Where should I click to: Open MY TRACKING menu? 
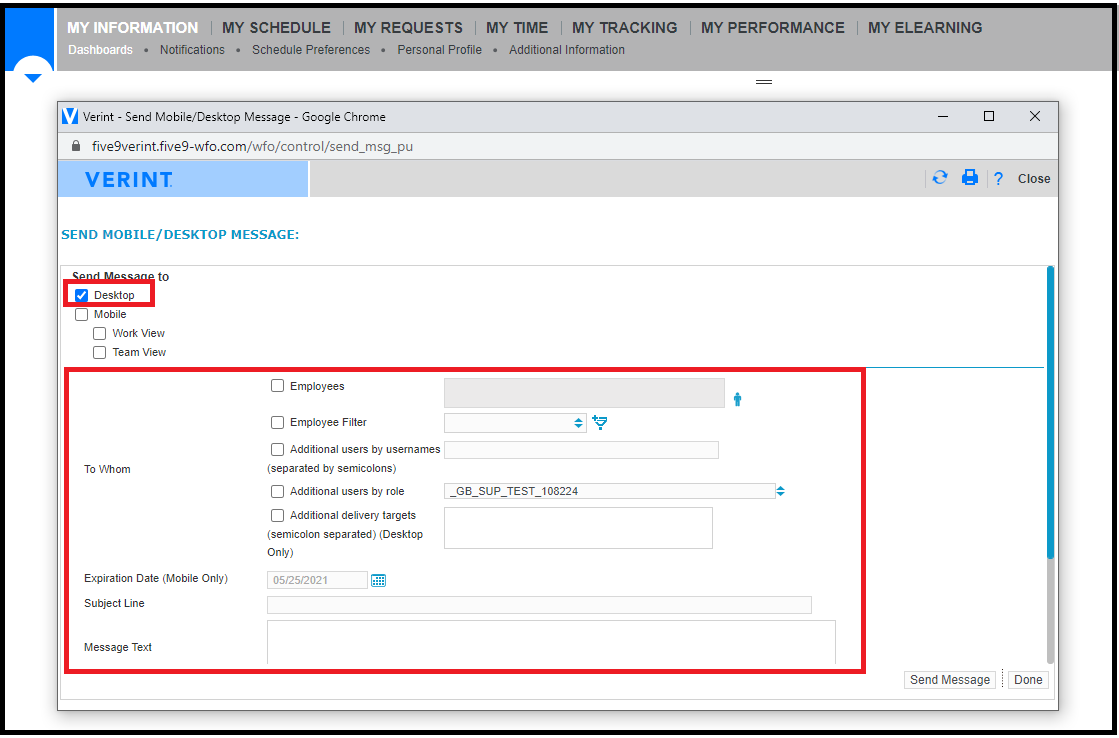(x=624, y=28)
